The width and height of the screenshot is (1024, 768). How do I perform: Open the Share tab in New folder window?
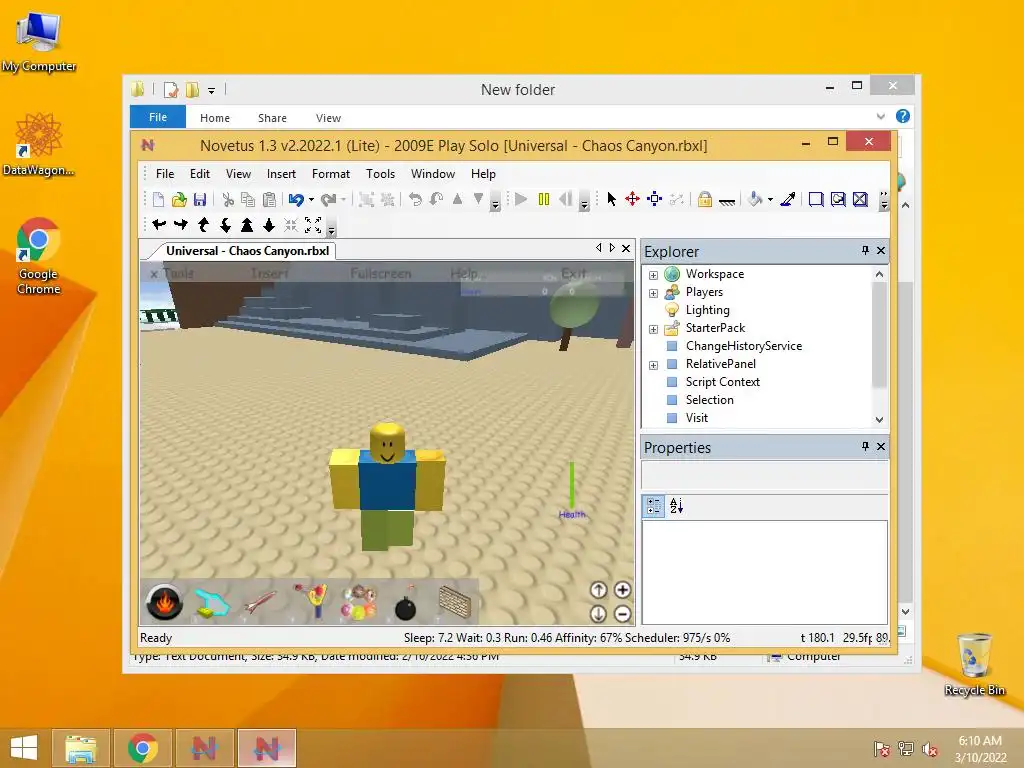pos(272,118)
